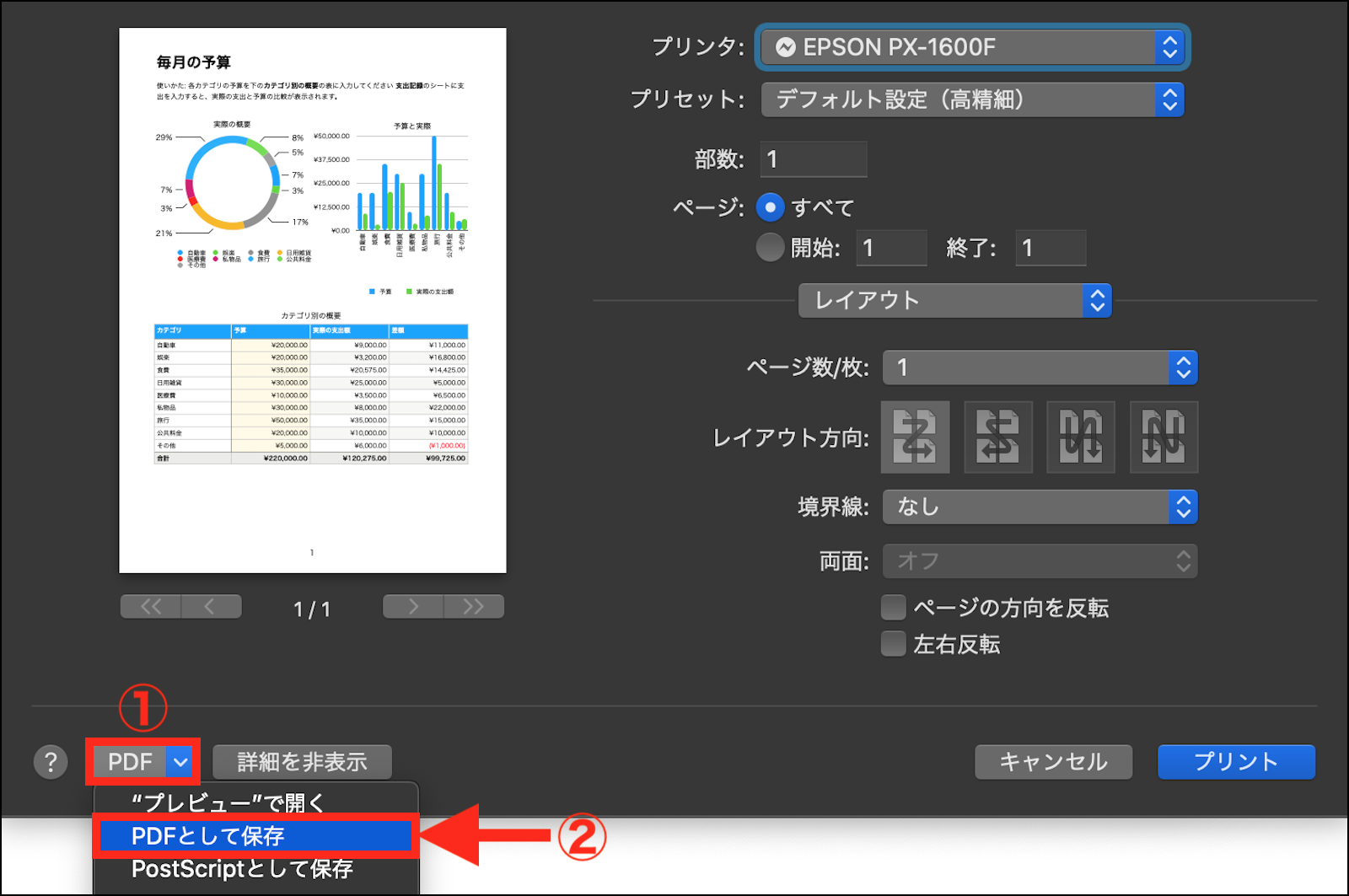The height and width of the screenshot is (896, 1349).
Task: Select the third N-pattern layout direction icon
Action: 1080,437
